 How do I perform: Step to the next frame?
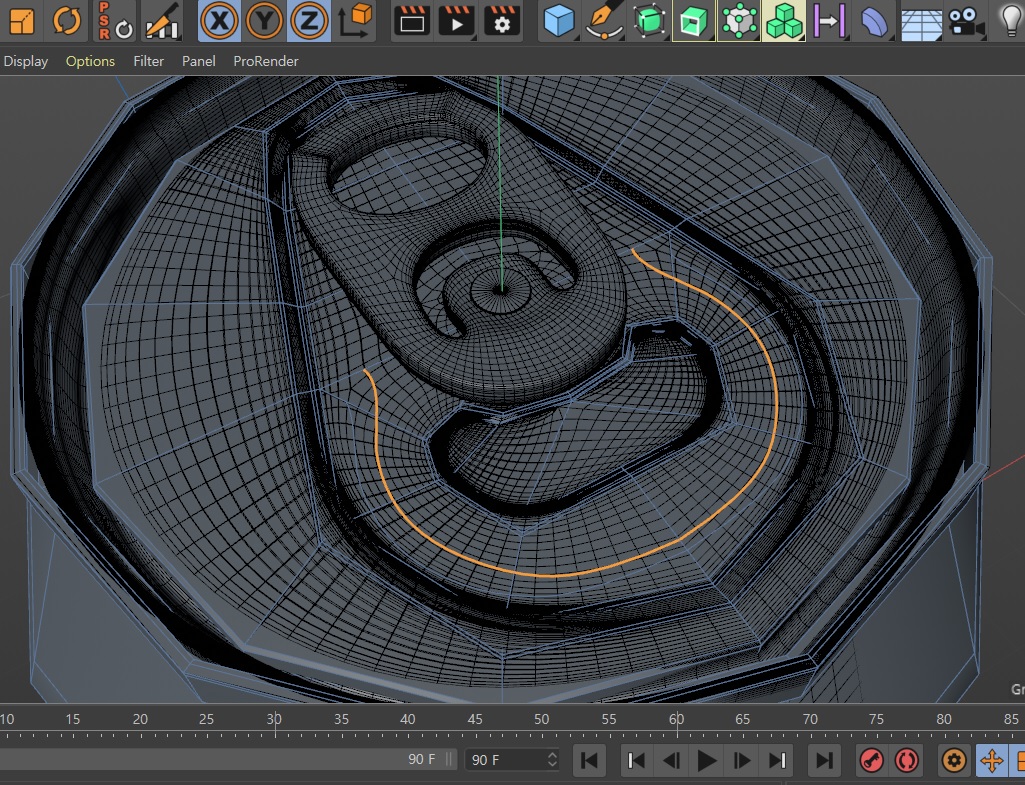coord(742,760)
